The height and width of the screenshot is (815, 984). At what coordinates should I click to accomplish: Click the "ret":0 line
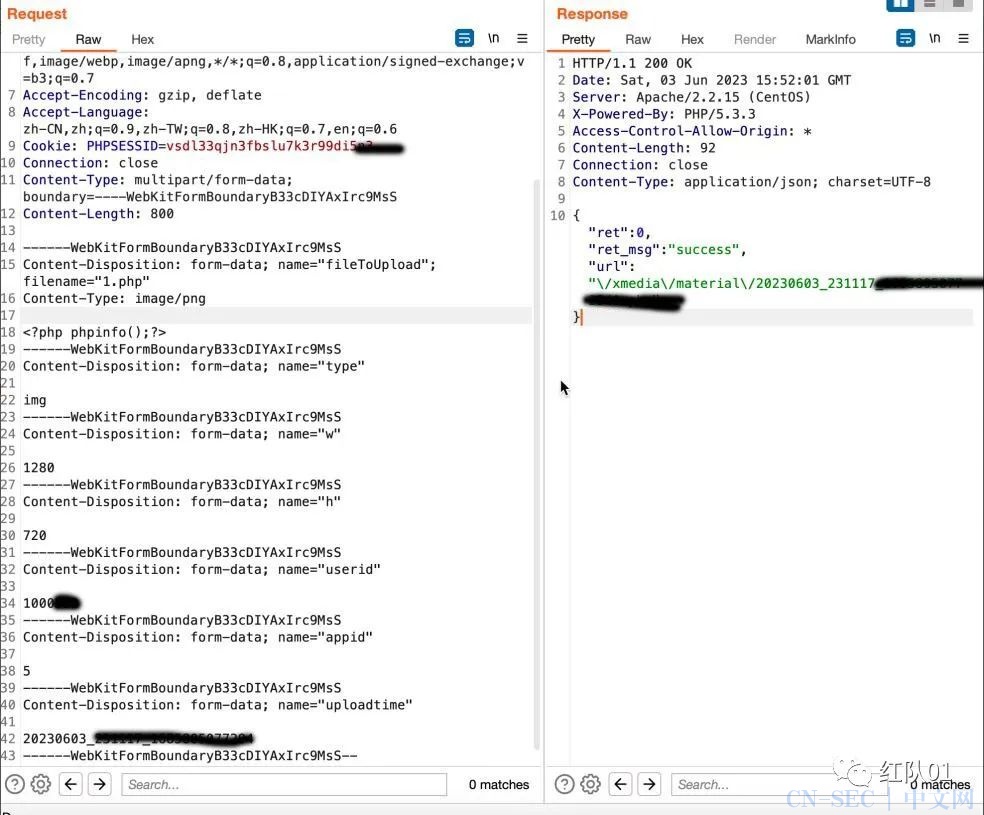619,233
